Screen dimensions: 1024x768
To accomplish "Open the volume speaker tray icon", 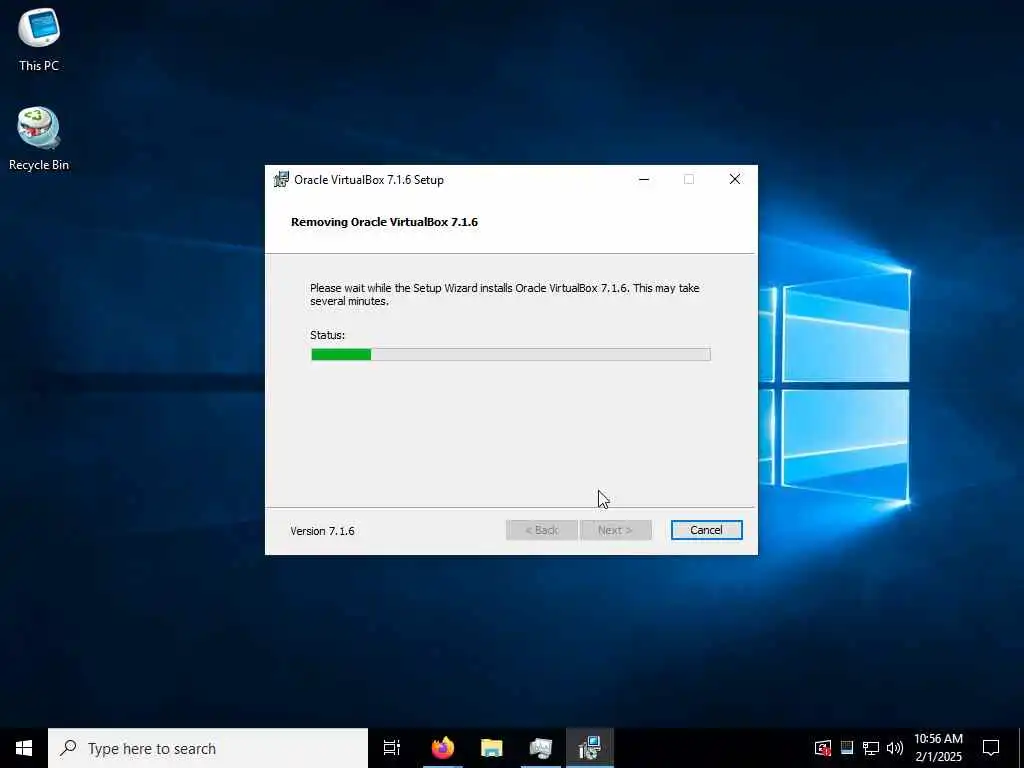I will [x=895, y=748].
